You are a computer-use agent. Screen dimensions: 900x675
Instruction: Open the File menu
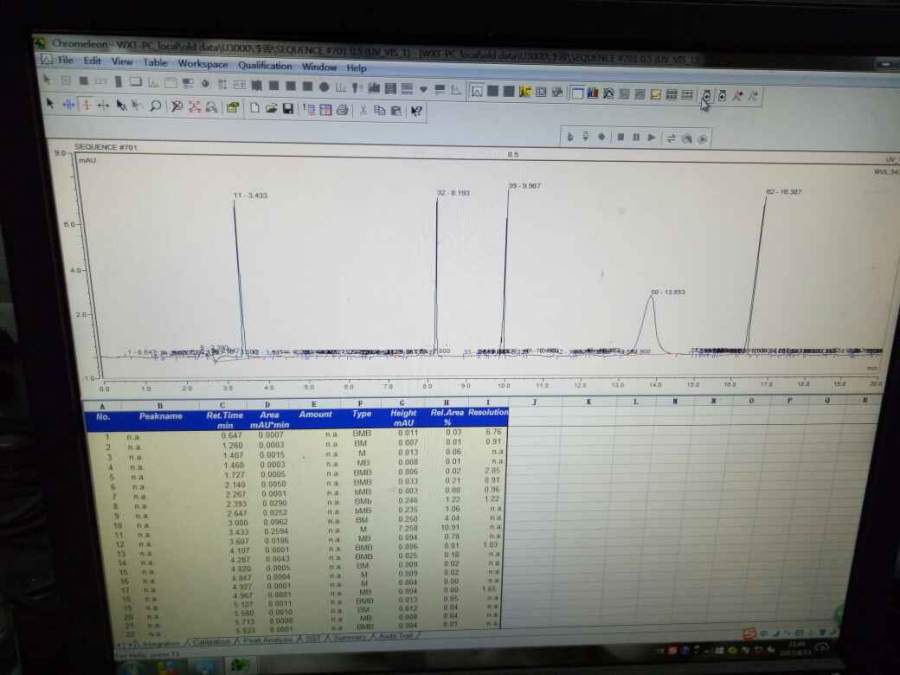click(x=65, y=60)
